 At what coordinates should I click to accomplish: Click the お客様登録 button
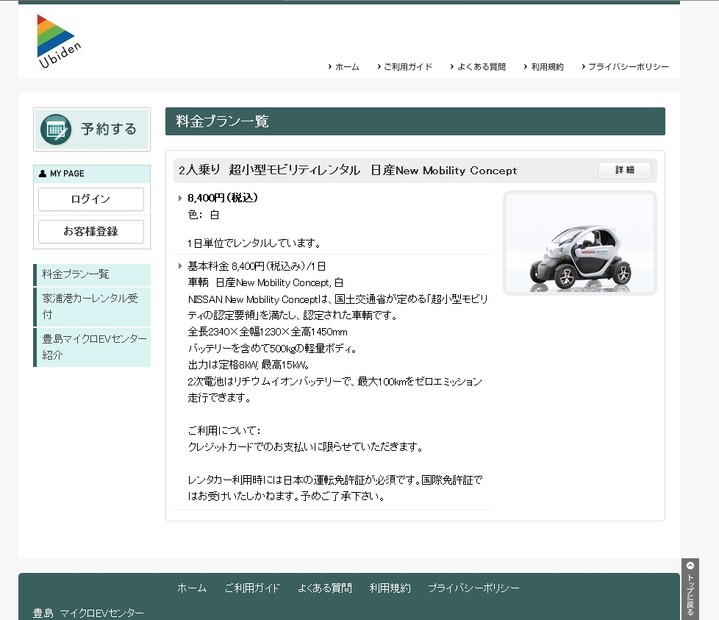91,231
